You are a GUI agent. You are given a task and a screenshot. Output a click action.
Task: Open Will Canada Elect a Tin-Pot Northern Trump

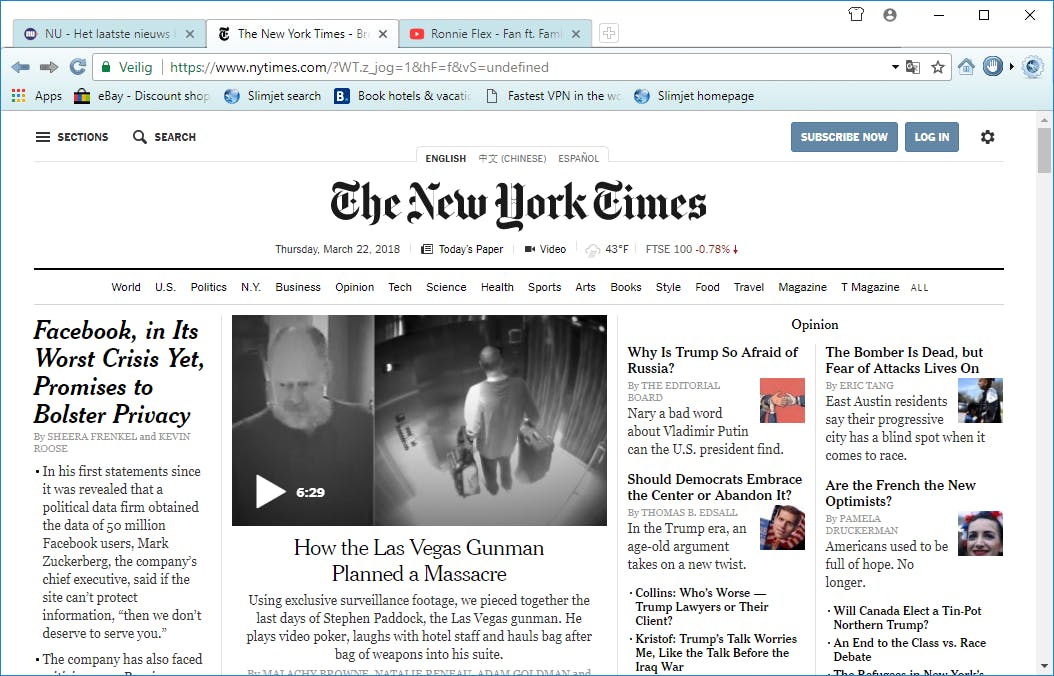tap(907, 618)
